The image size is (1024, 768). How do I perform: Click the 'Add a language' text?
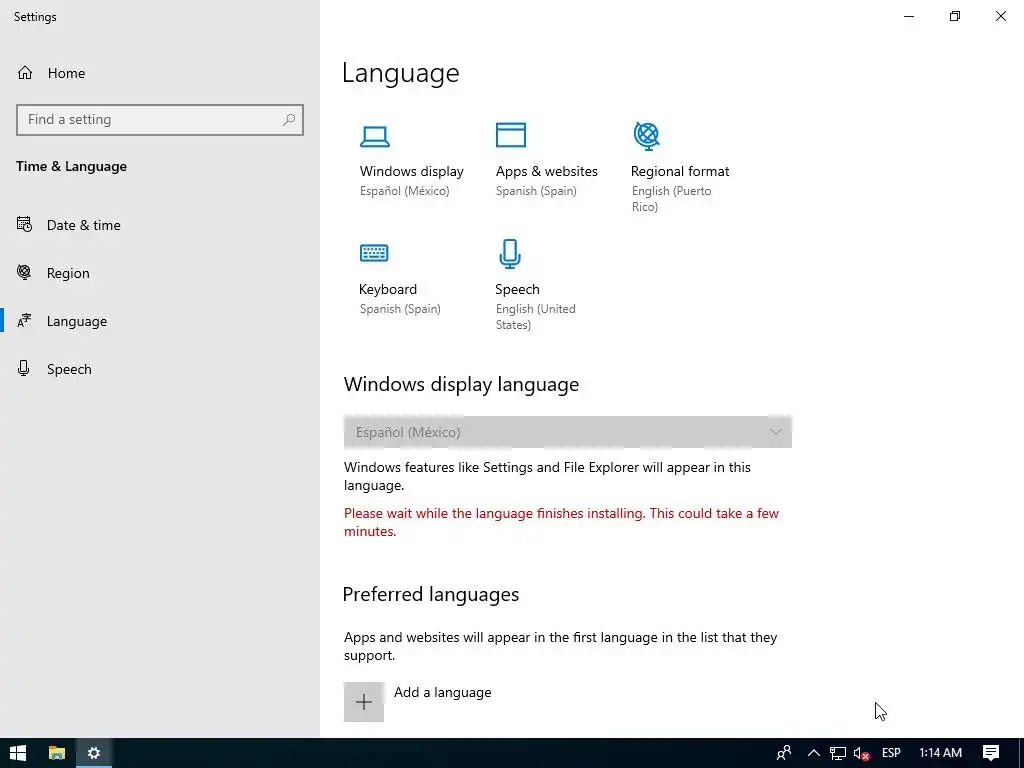[443, 692]
